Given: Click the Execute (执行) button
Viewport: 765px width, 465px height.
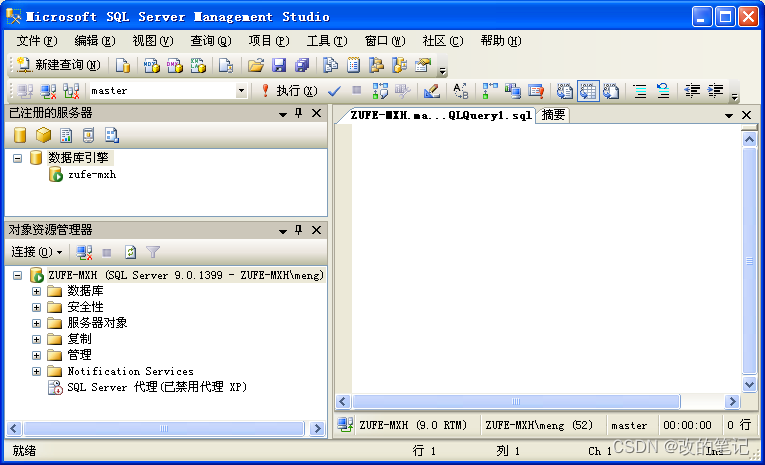Looking at the screenshot, I should 290,91.
